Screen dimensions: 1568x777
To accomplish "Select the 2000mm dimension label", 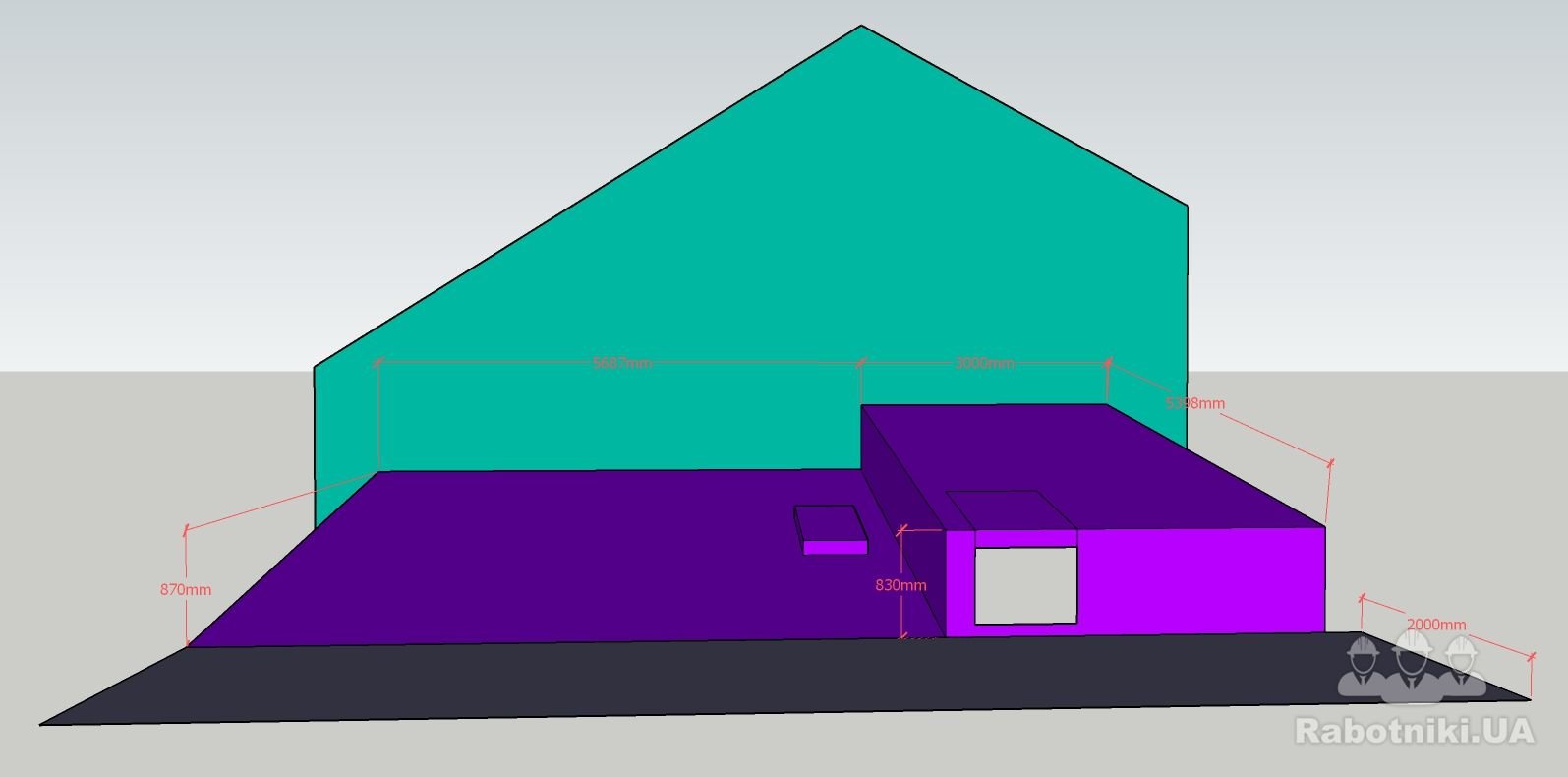I will pyautogui.click(x=1436, y=625).
